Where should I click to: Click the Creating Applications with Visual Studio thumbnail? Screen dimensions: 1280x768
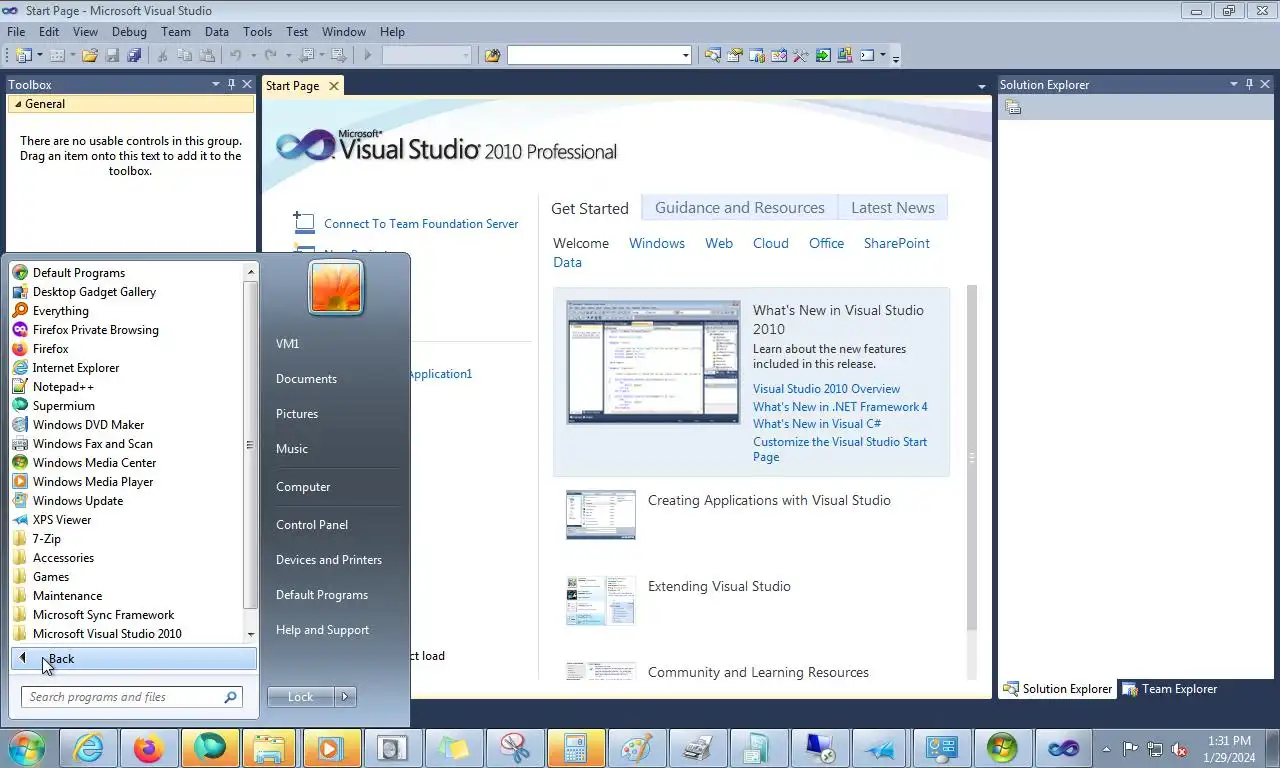tap(601, 515)
